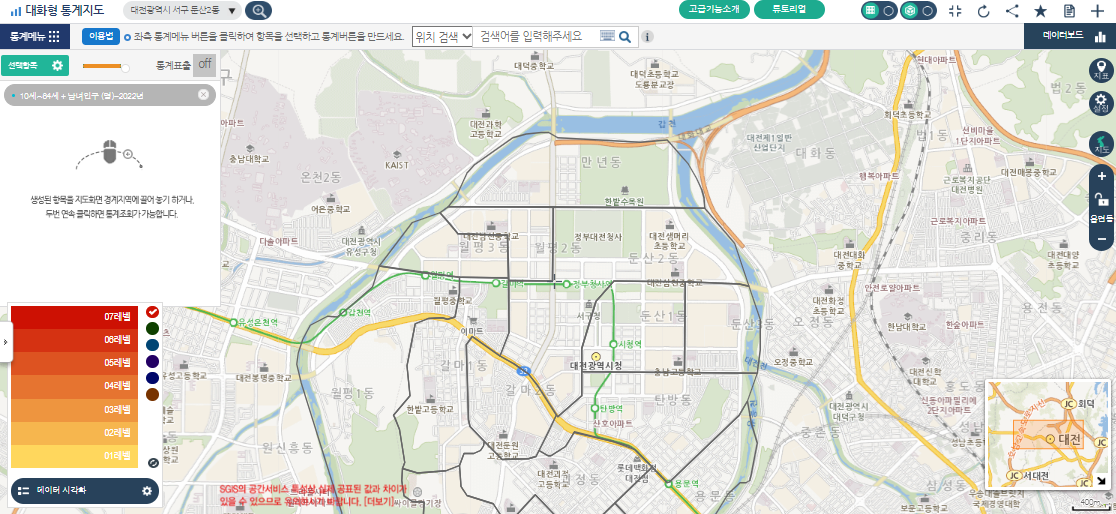1116x514 pixels.
Task: Open 위치 검색 dropdown
Action: [442, 36]
